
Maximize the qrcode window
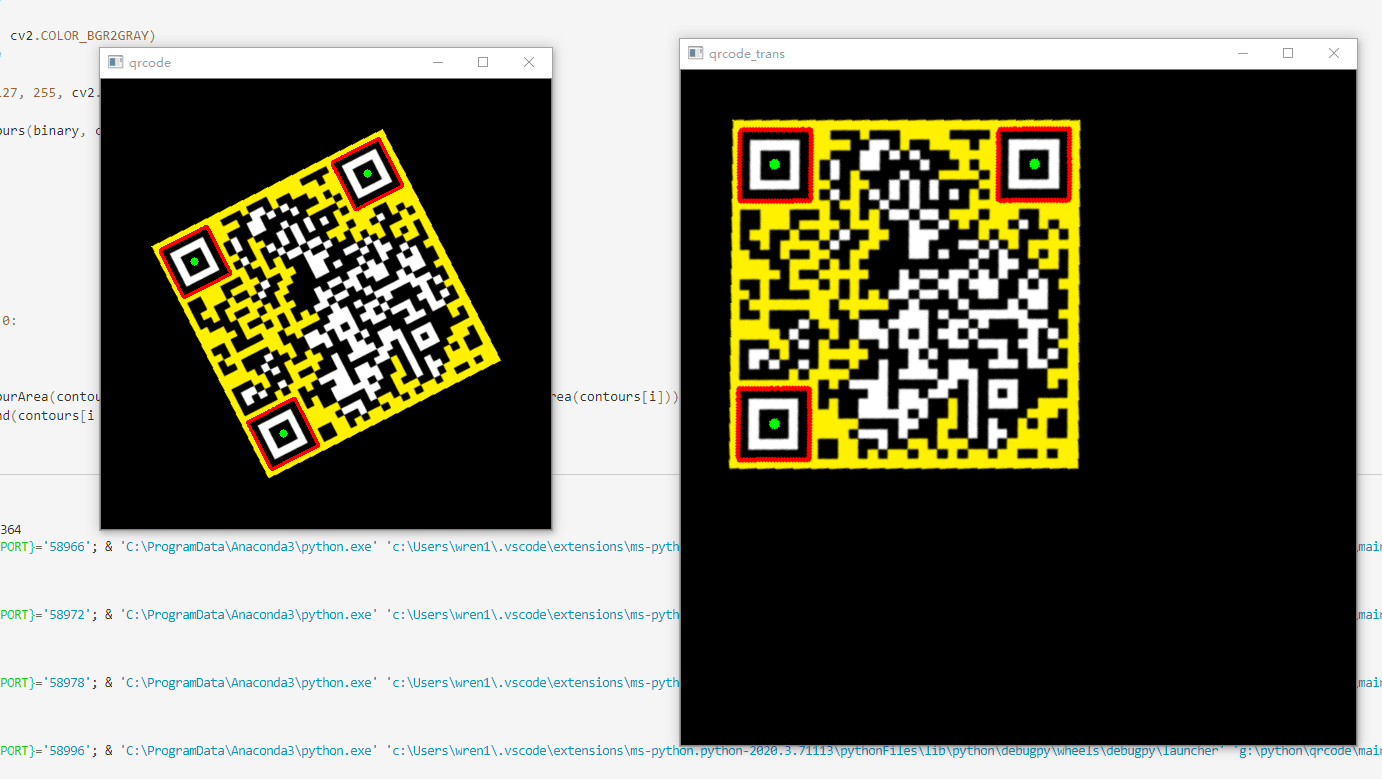(483, 62)
